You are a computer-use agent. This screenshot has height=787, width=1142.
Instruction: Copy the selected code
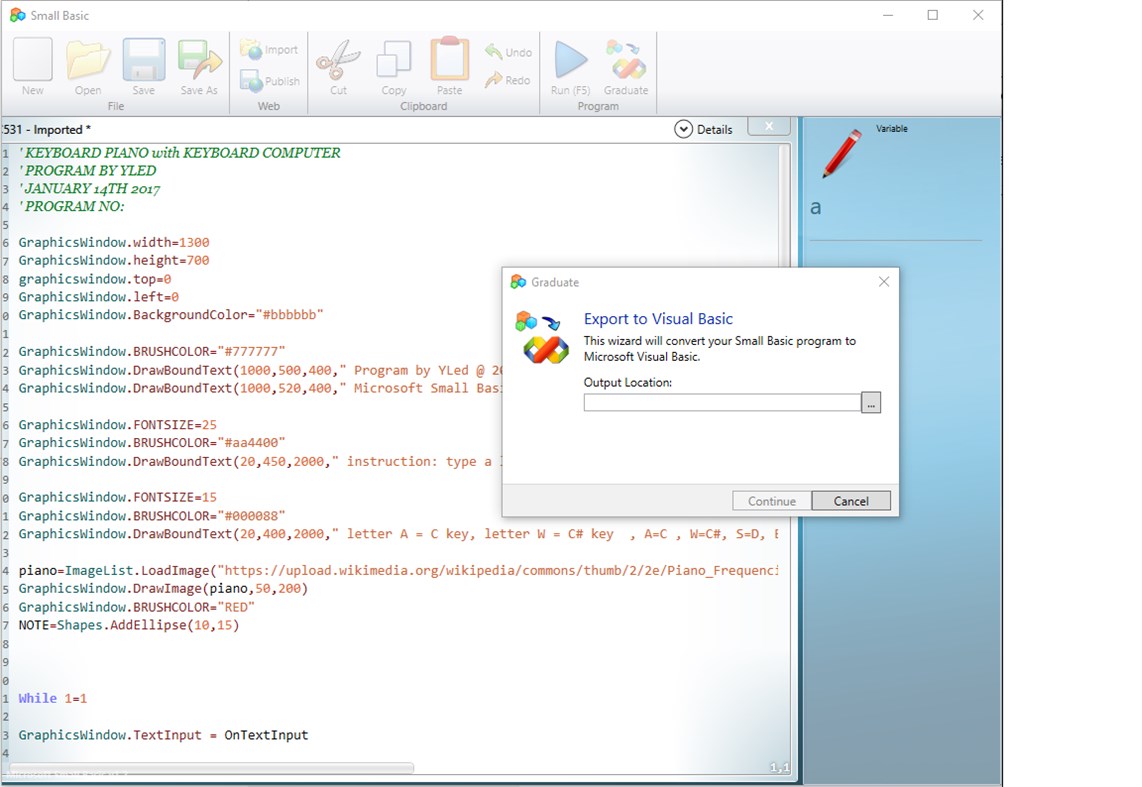[393, 62]
